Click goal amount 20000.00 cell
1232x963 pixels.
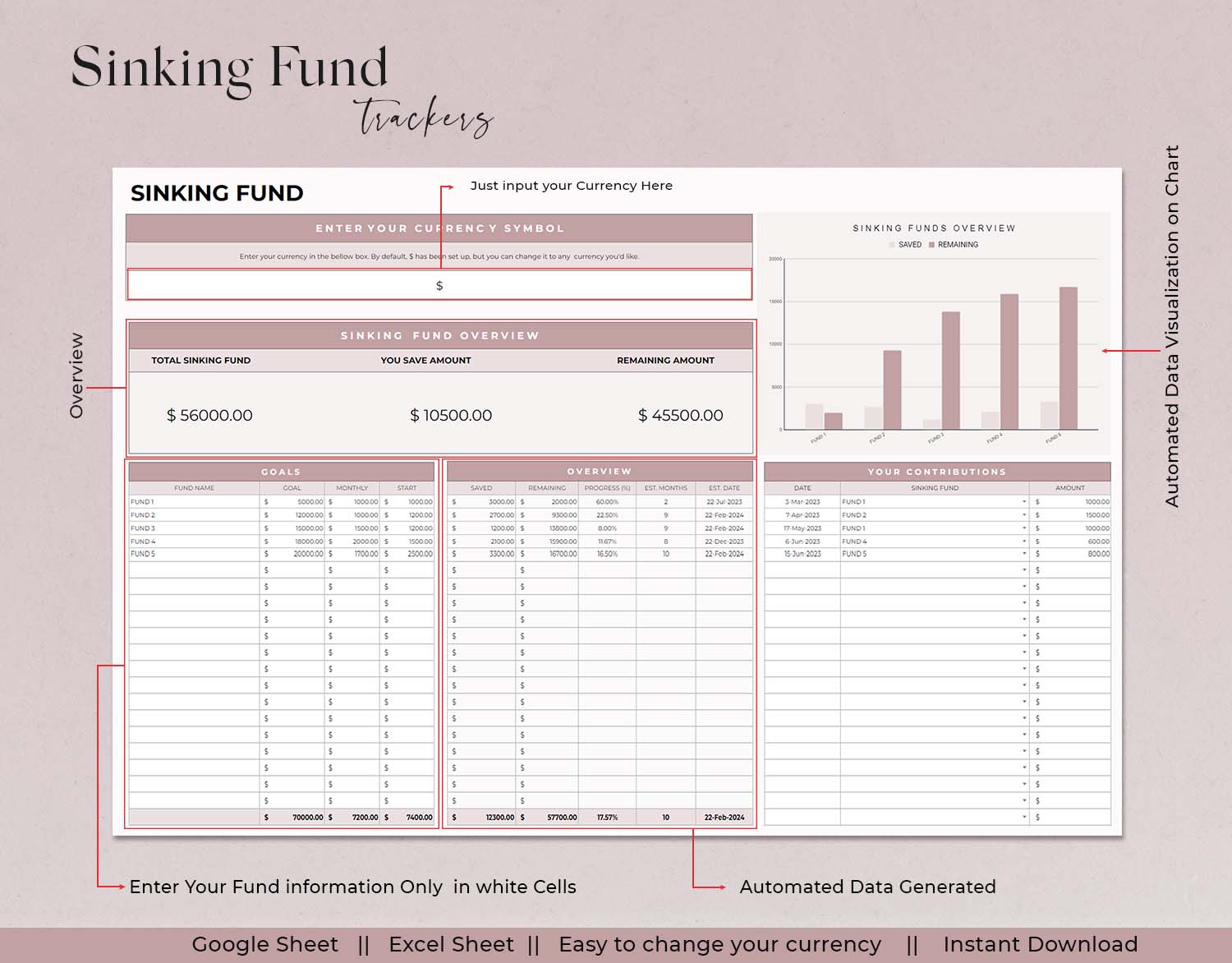[x=292, y=554]
